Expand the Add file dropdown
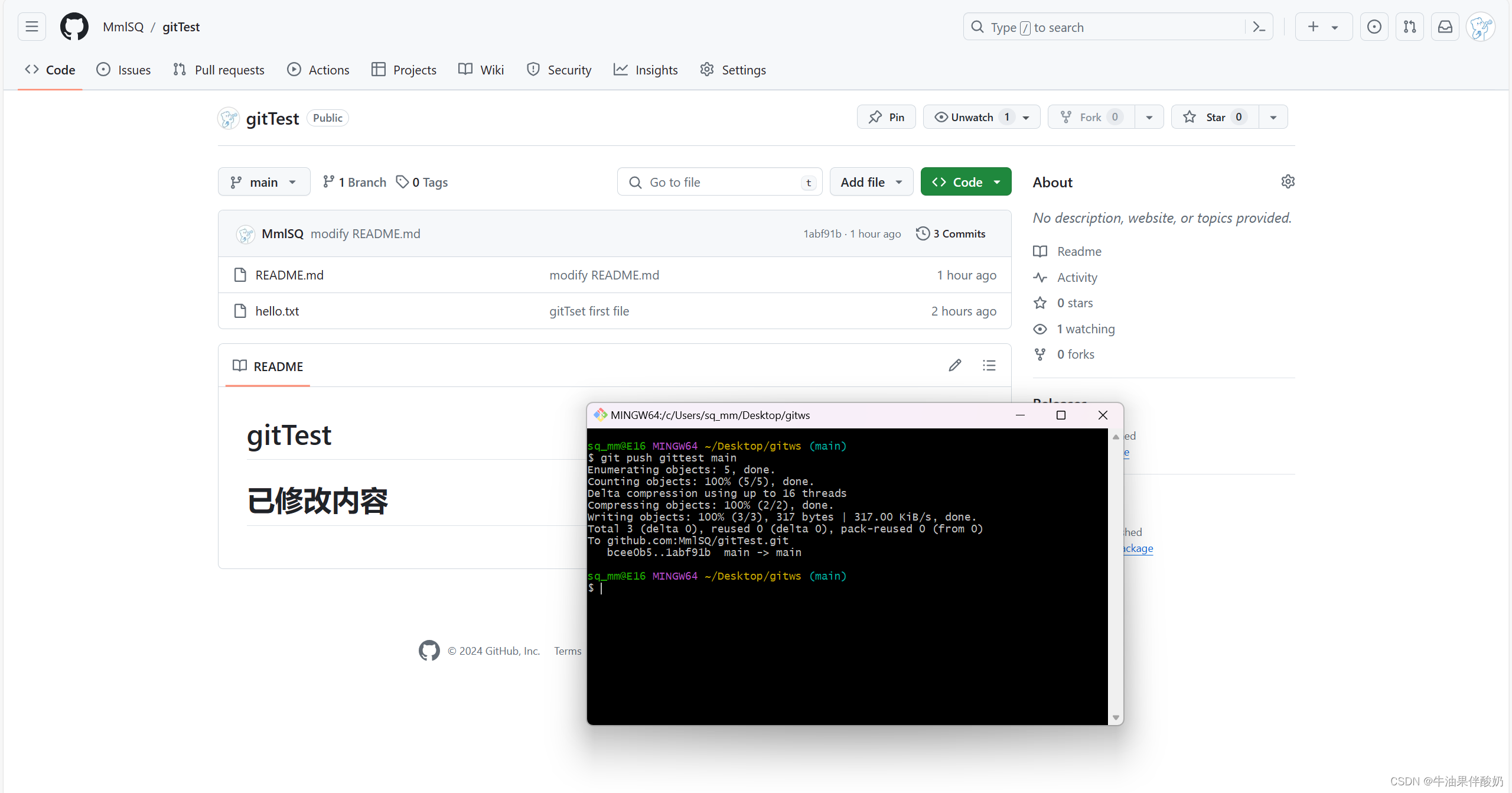 tap(871, 182)
